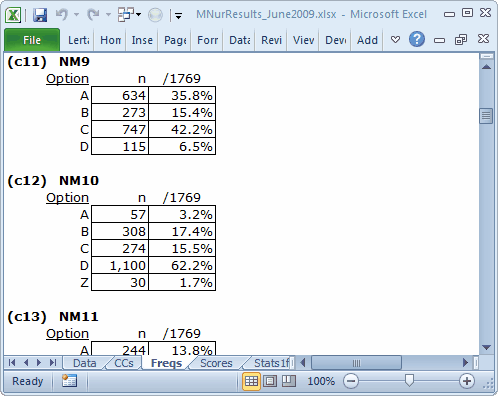
Task: Click the macro recording icon in status bar
Action: [69, 381]
